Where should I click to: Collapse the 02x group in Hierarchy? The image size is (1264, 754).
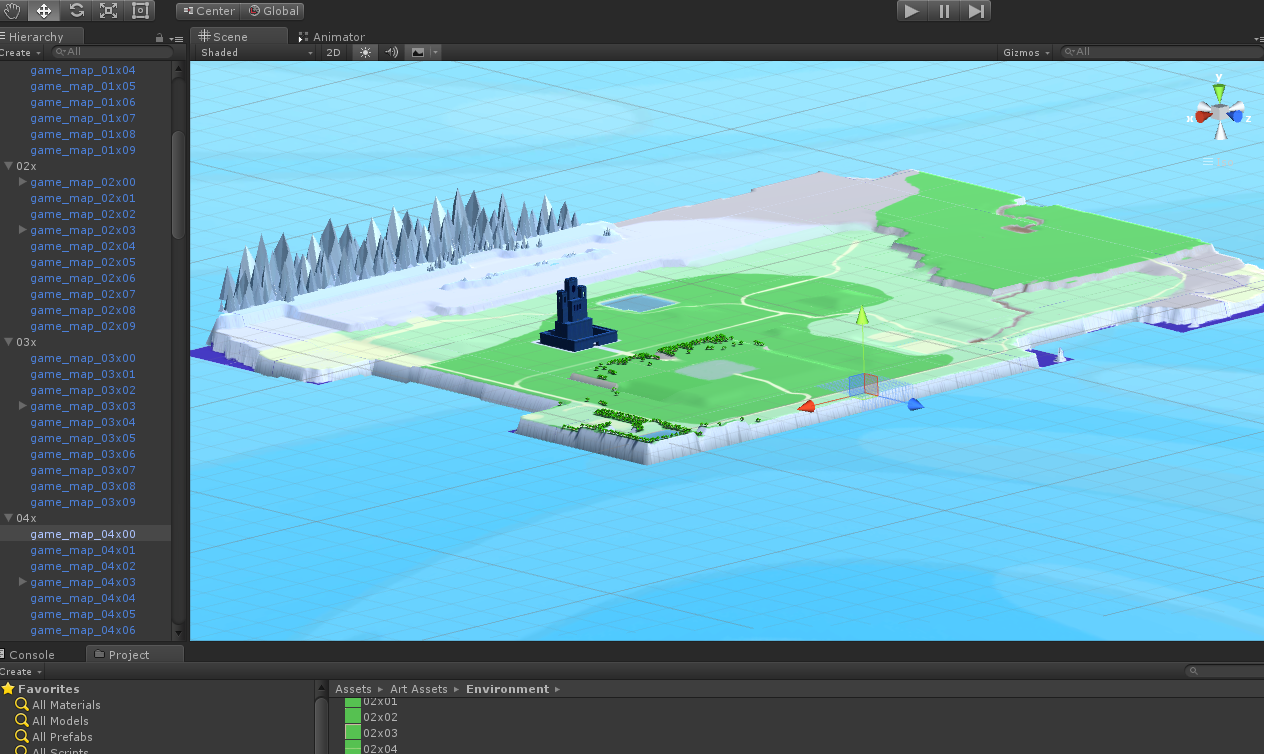pyautogui.click(x=9, y=166)
